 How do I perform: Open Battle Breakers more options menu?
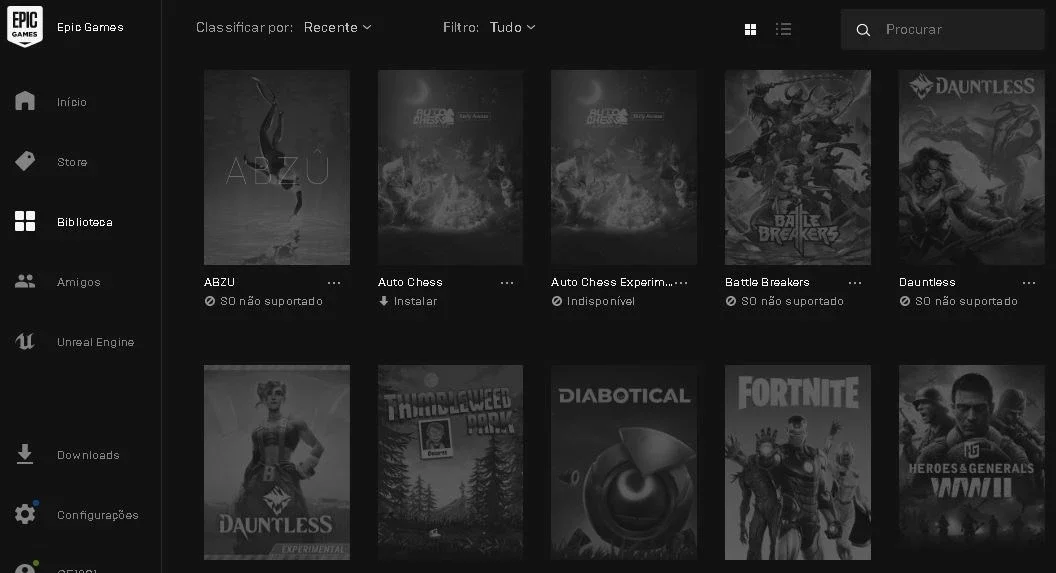pyautogui.click(x=855, y=283)
